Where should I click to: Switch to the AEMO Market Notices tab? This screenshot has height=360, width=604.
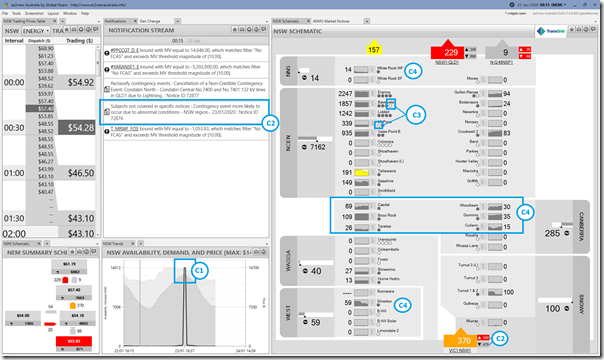[331, 21]
